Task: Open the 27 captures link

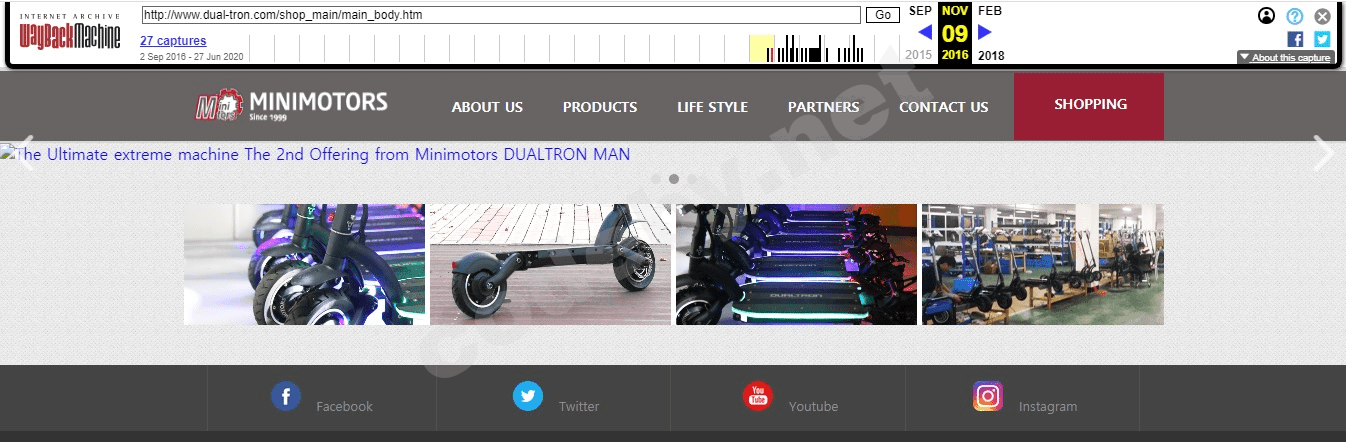Action: (173, 41)
